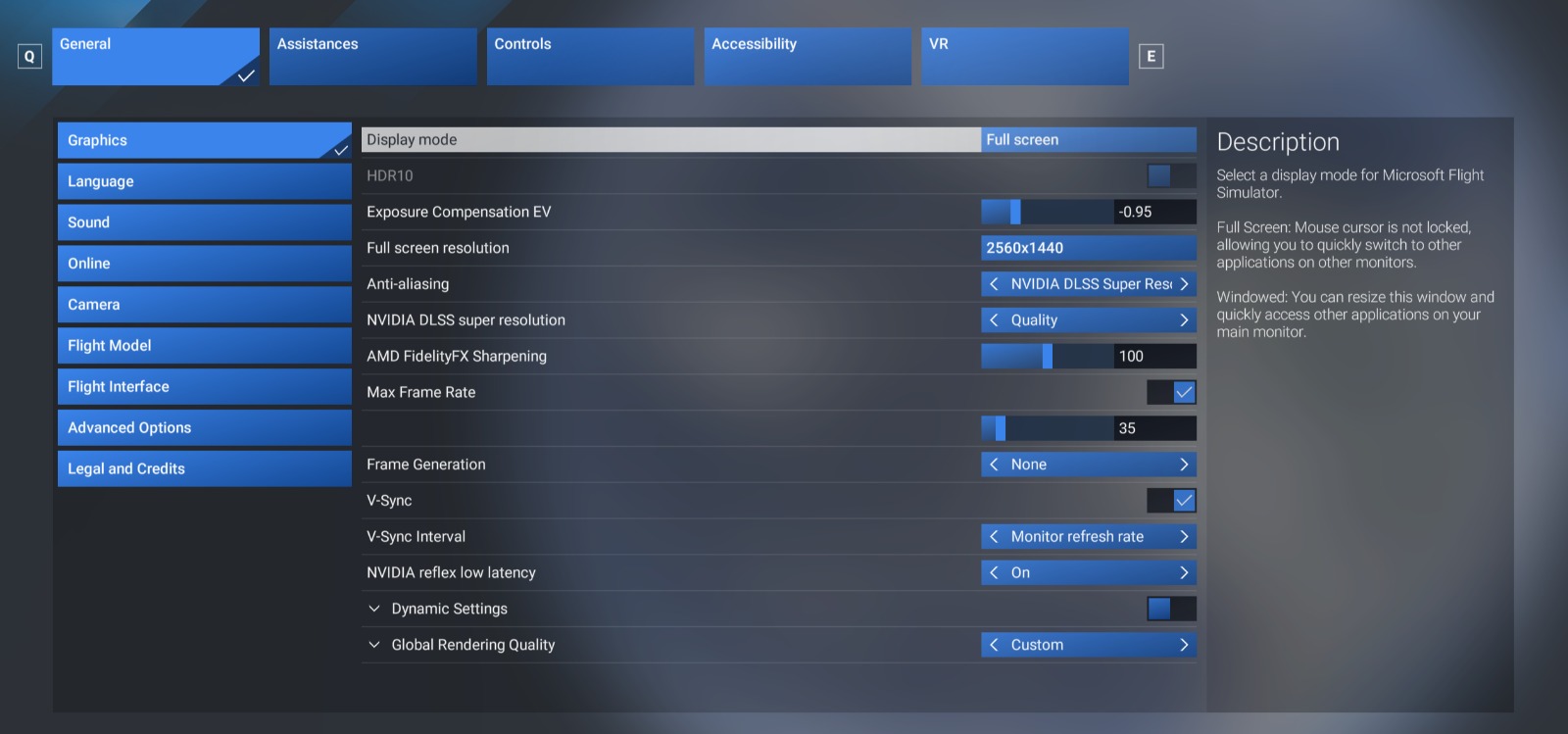
Task: Click right arrow for Frame Generation
Action: 1184,465
